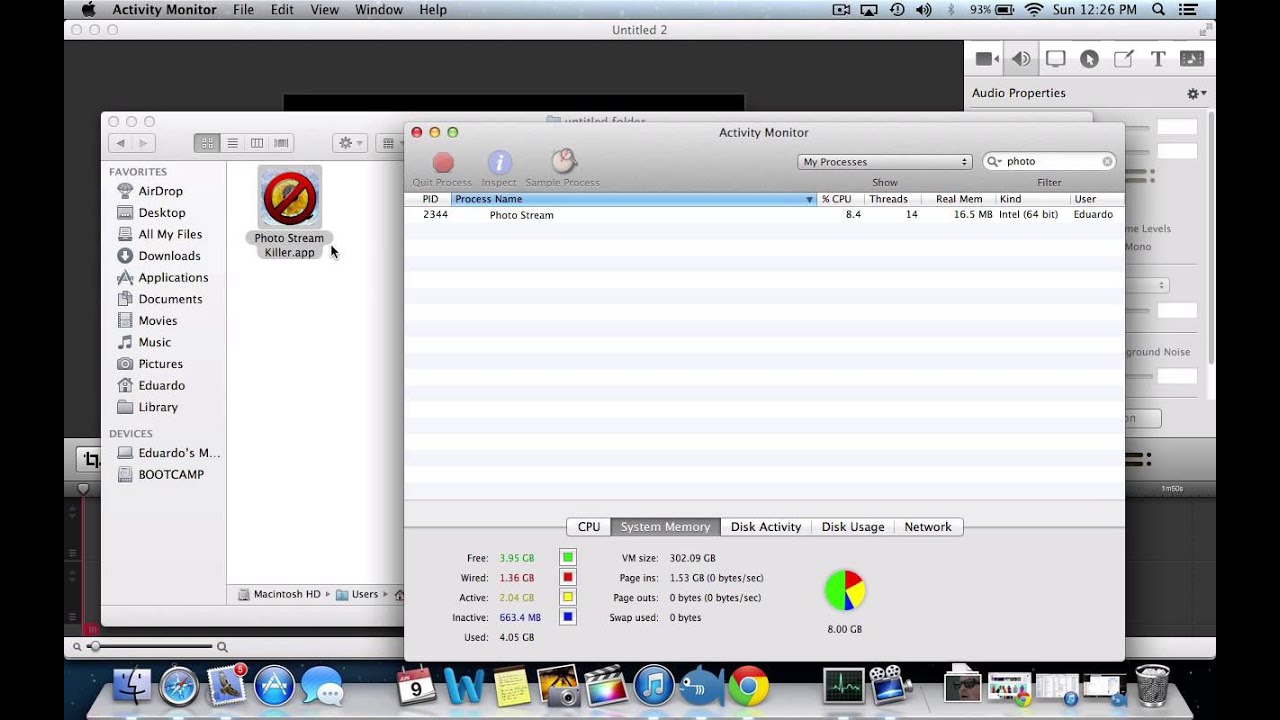Open Callout properties pointer tab

pos(1089,59)
